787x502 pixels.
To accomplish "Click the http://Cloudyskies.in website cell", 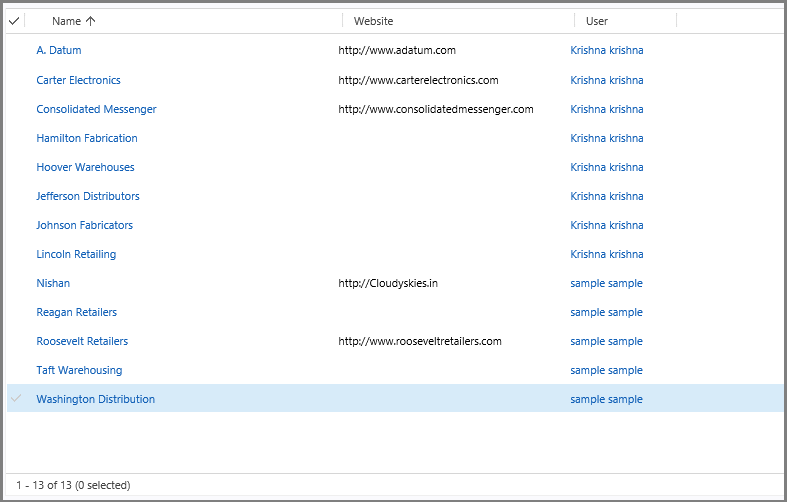I will [x=388, y=283].
